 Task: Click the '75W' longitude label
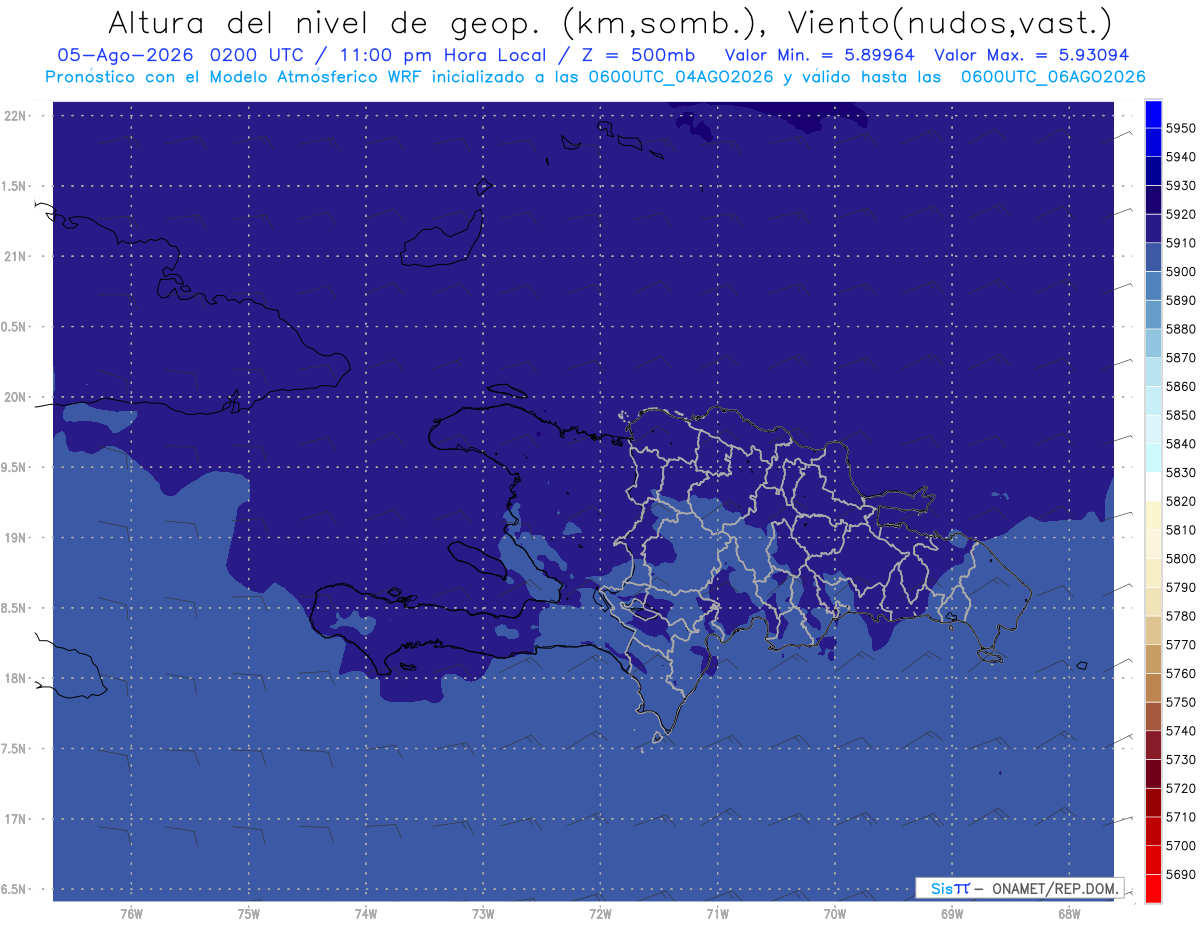tap(248, 914)
